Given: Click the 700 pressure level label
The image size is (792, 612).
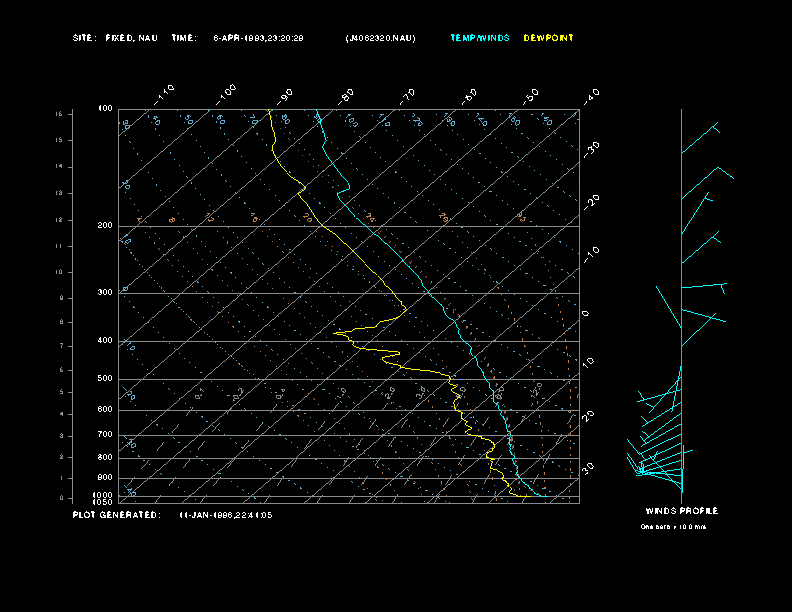Looking at the screenshot, I should click(x=105, y=435).
